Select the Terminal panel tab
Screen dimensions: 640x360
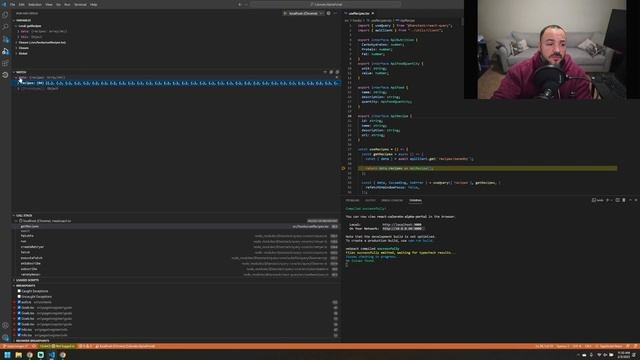click(x=415, y=200)
